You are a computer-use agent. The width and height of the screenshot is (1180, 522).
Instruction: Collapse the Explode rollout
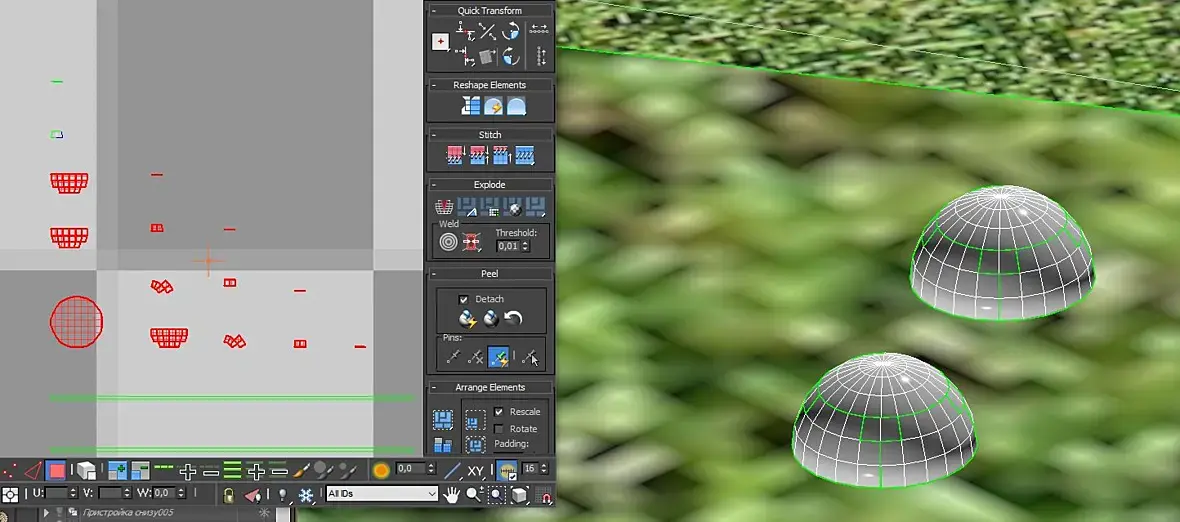434,184
